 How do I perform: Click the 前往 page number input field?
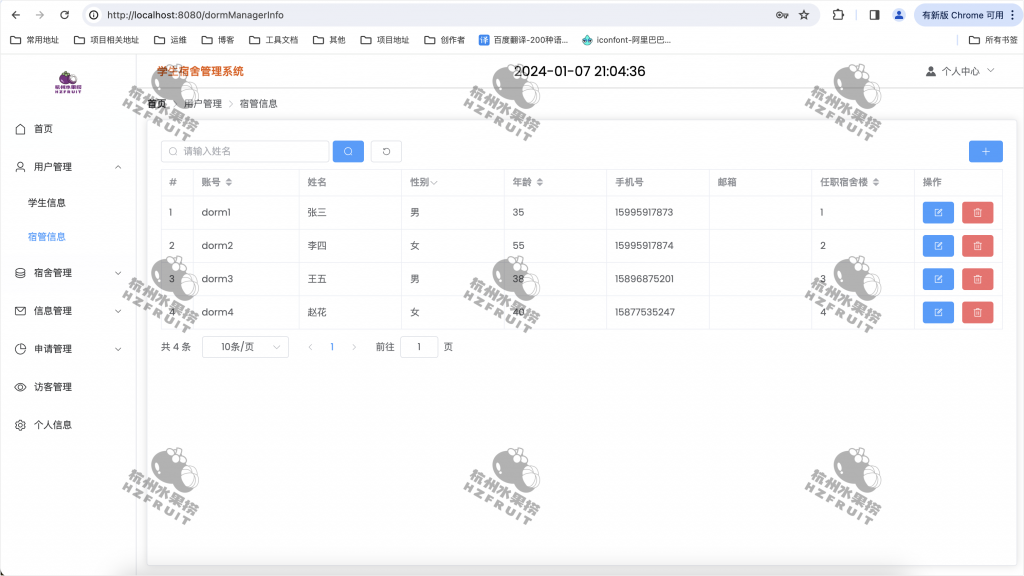point(419,346)
